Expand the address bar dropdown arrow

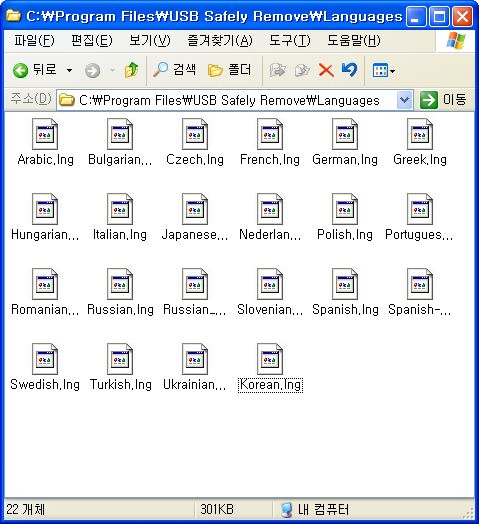point(404,100)
